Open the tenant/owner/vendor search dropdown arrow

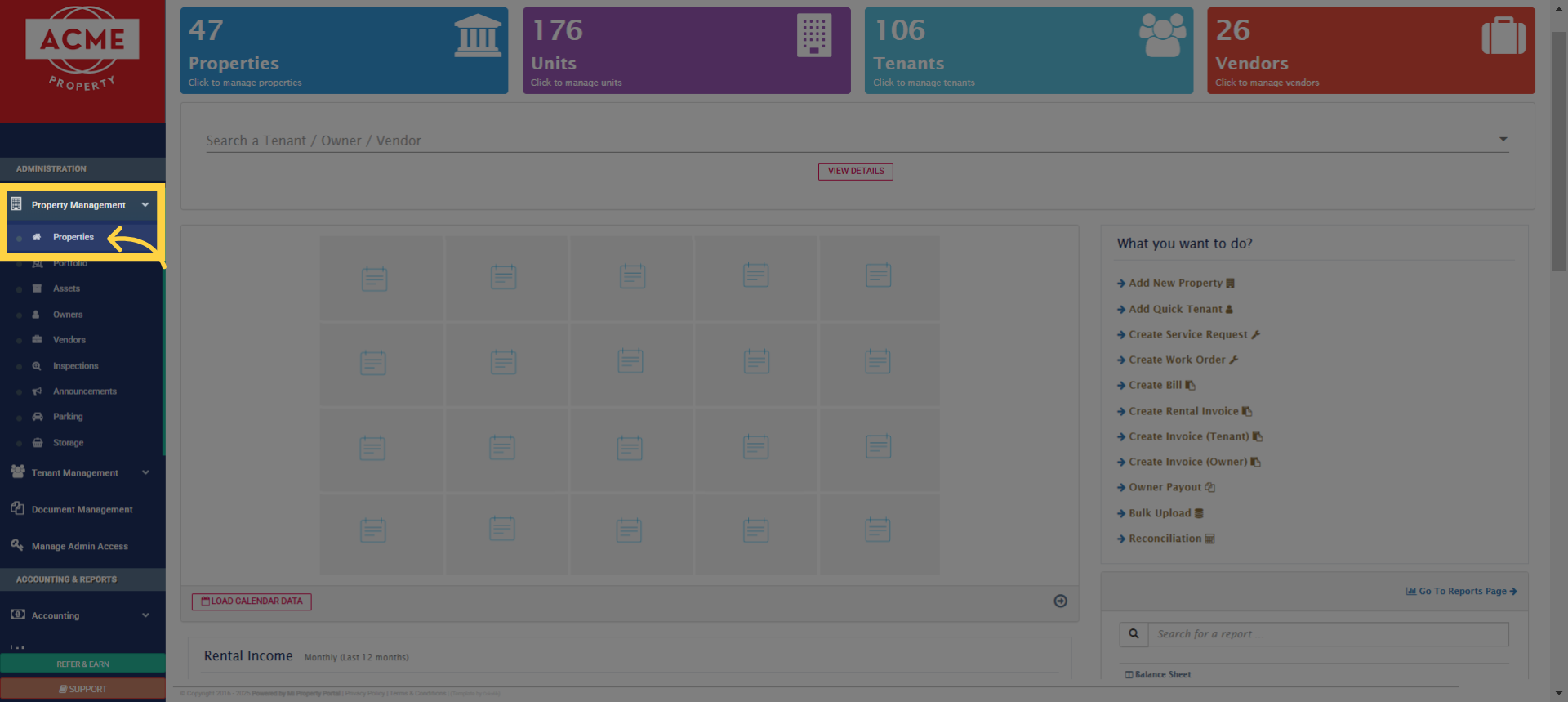[1503, 140]
